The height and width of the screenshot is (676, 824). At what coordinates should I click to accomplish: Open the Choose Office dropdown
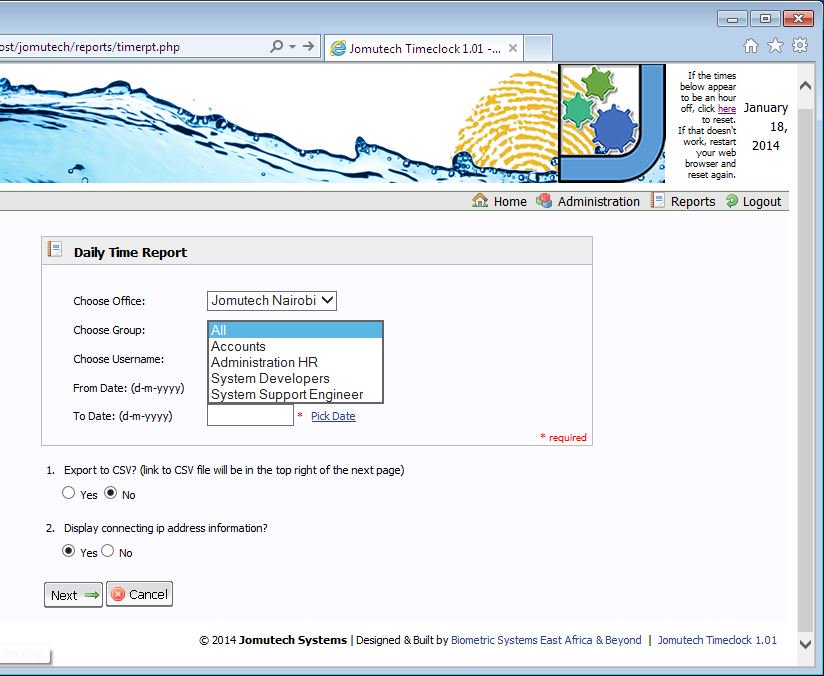pyautogui.click(x=272, y=301)
